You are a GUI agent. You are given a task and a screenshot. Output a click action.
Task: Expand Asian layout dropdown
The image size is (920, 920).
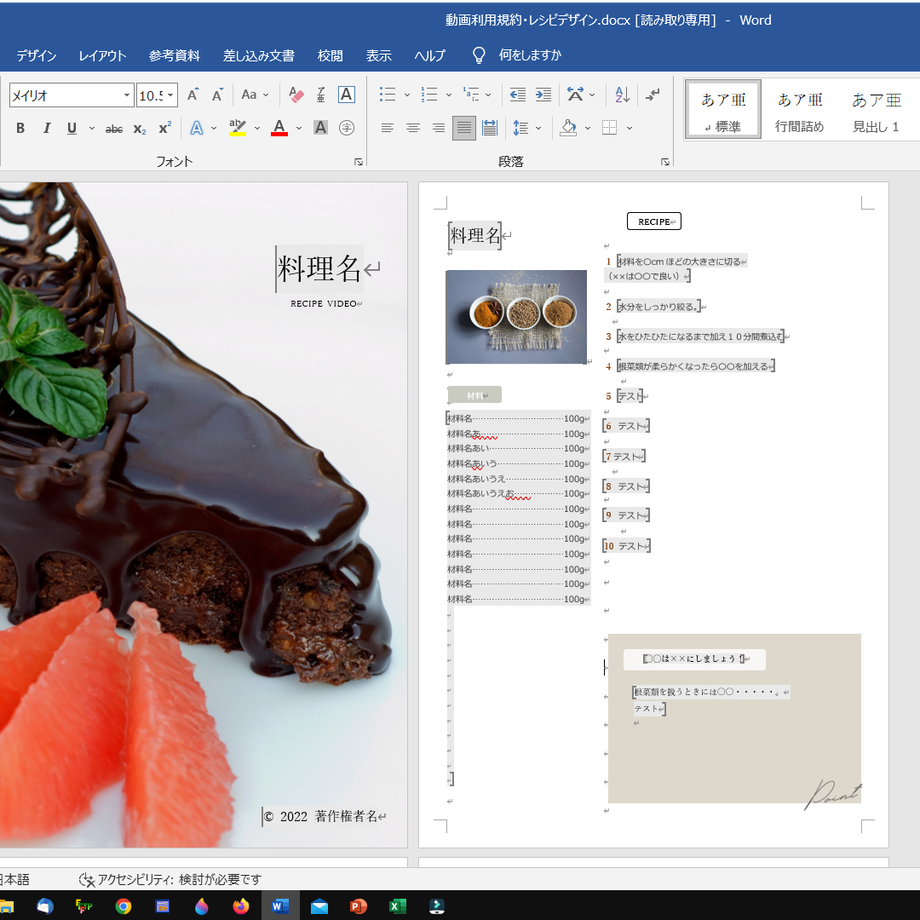click(592, 94)
